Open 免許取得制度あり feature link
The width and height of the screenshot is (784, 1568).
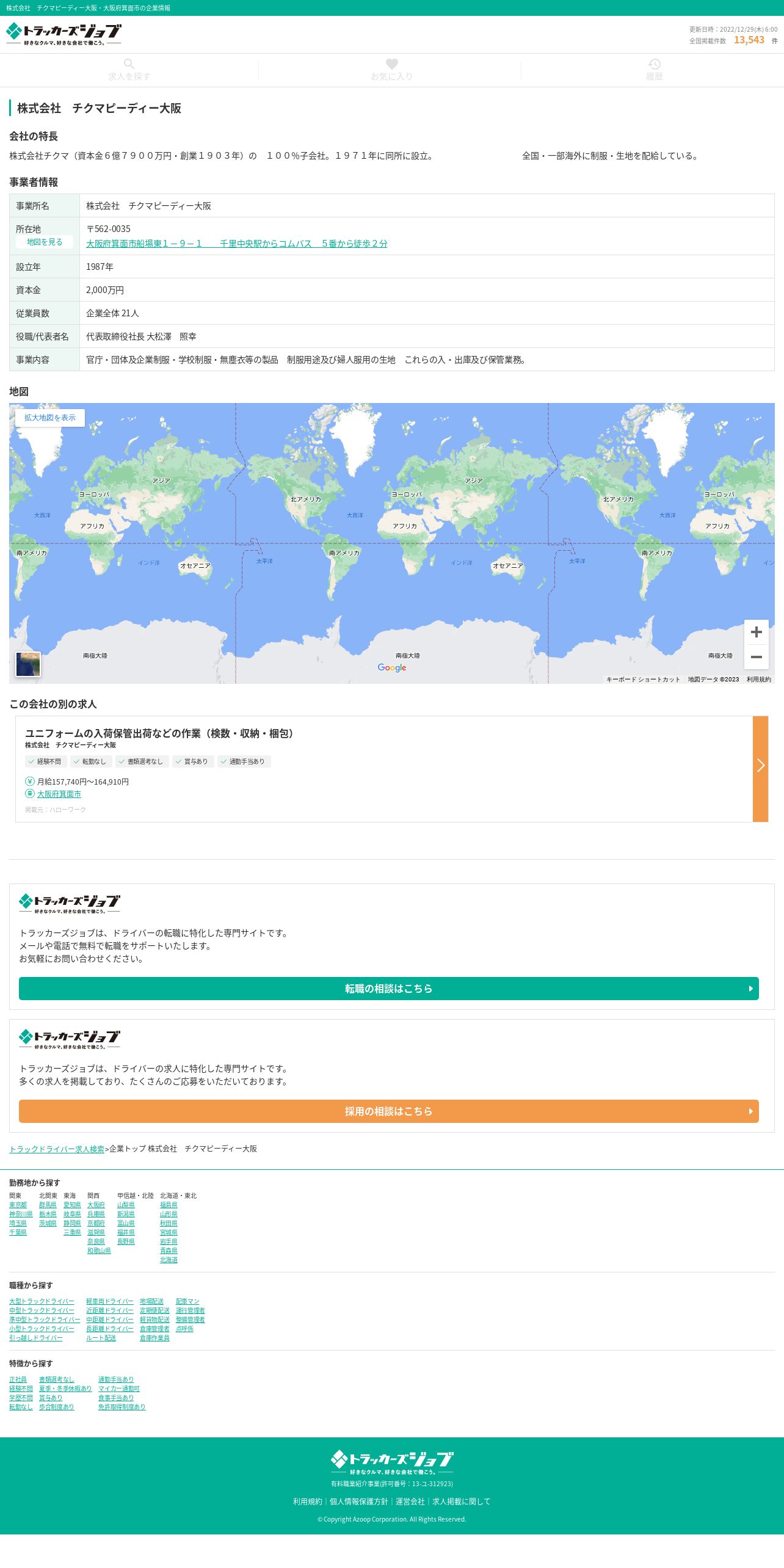tap(122, 1407)
